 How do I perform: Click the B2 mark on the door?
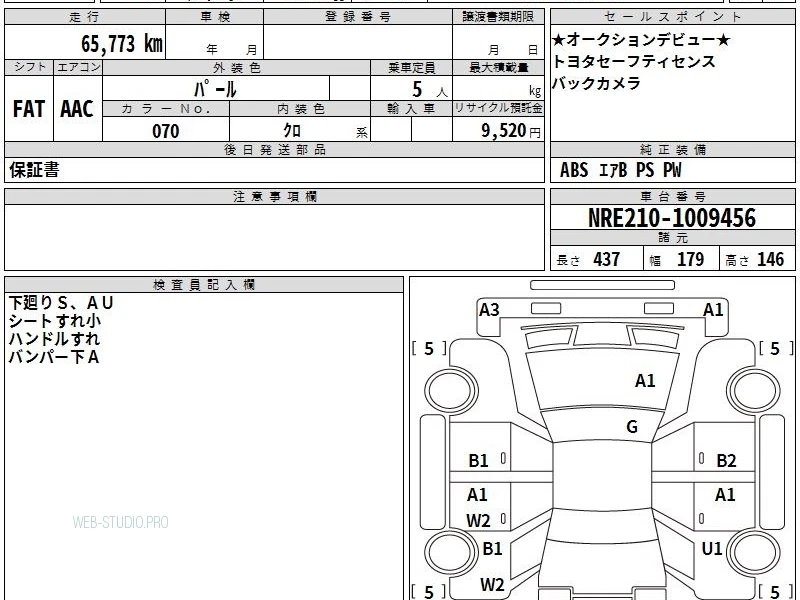click(726, 461)
